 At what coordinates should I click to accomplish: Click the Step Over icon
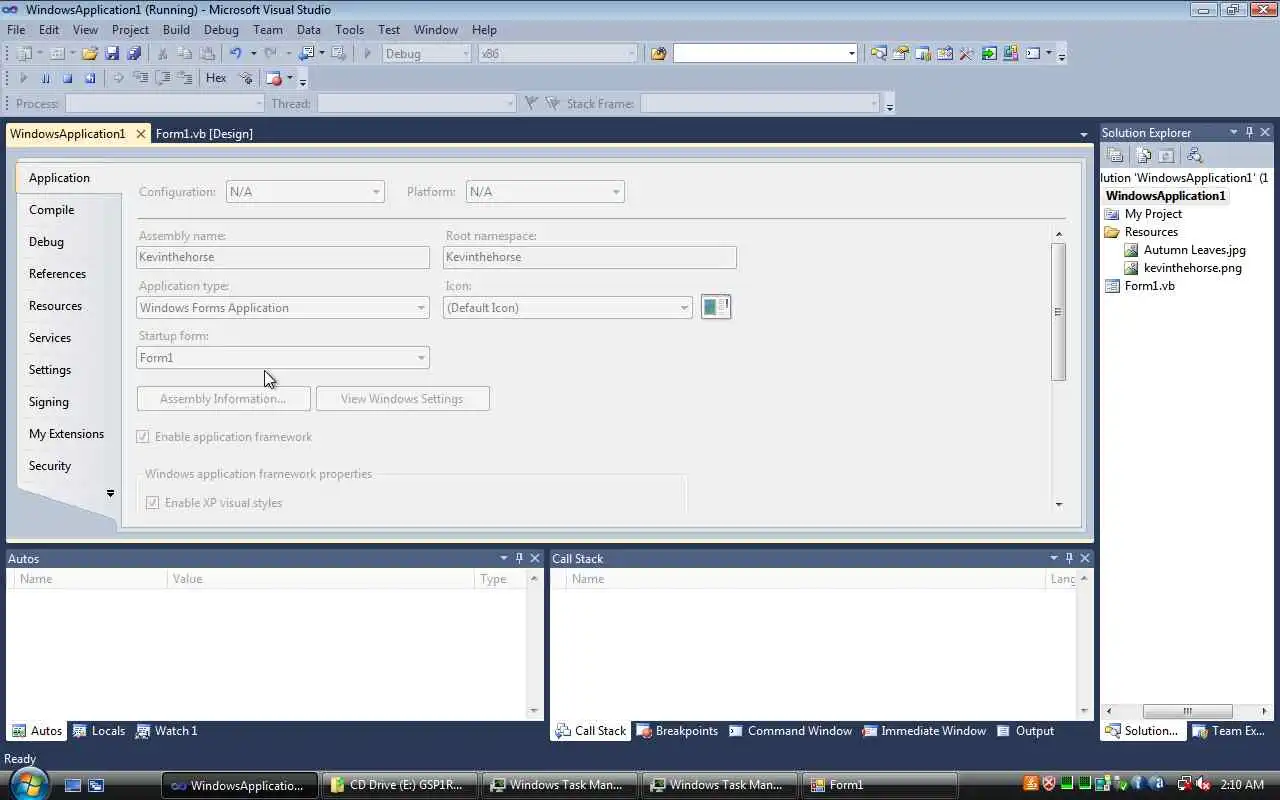pos(162,78)
